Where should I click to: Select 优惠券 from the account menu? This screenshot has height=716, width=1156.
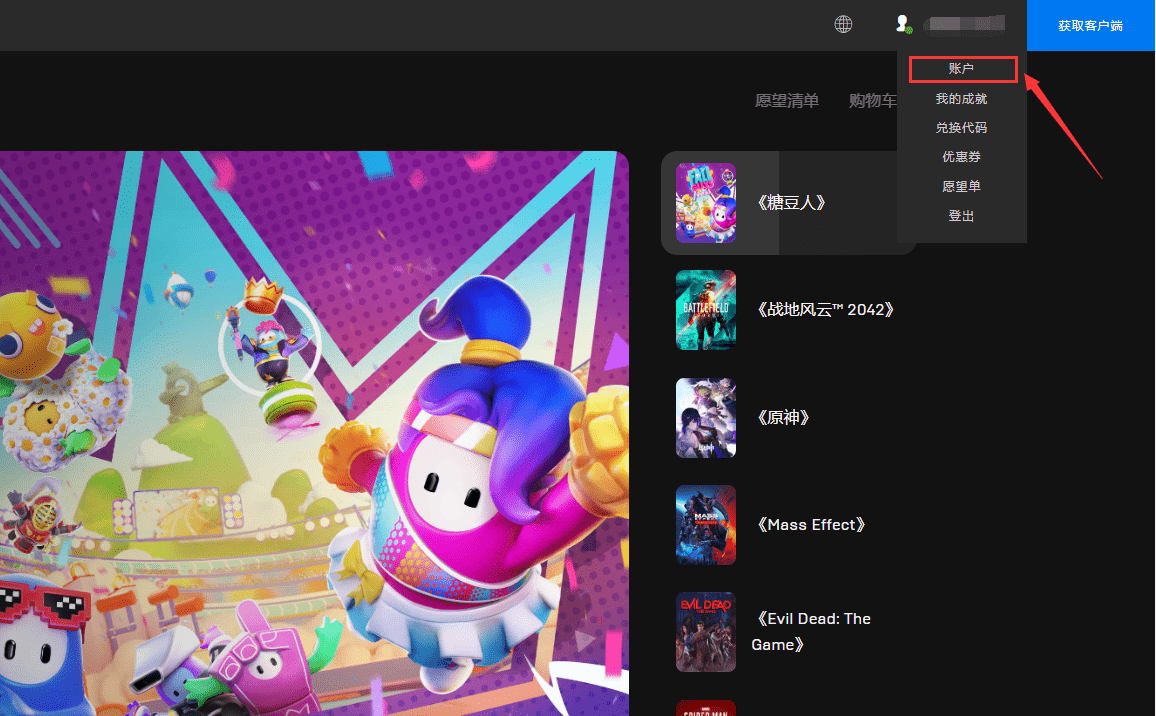(961, 157)
